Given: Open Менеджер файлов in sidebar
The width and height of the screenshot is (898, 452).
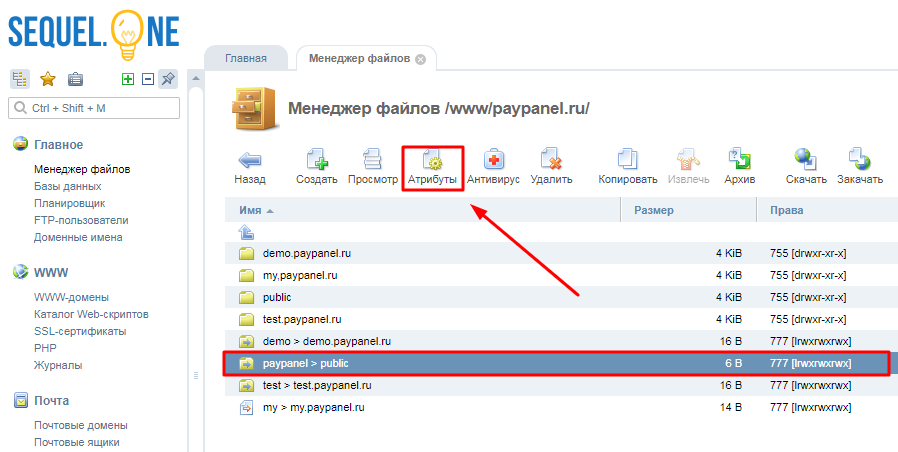Looking at the screenshot, I should pos(82,169).
